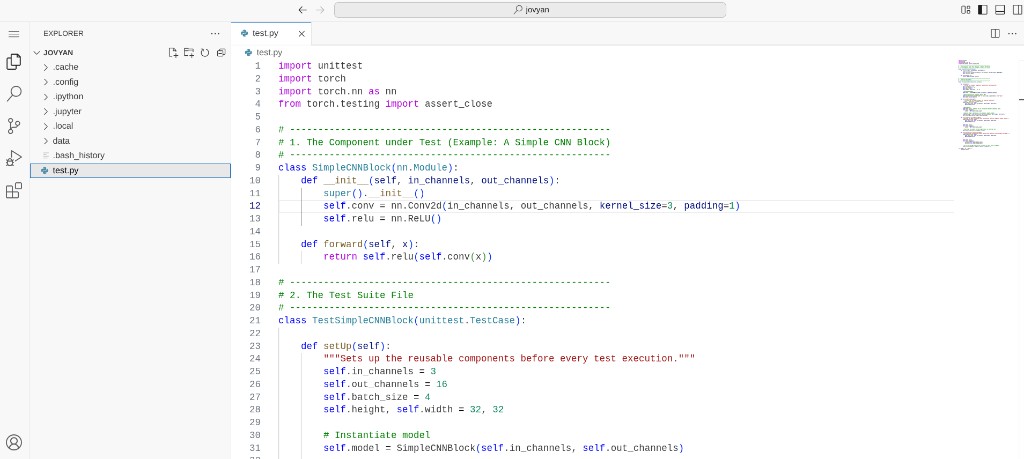Click 'def setUp(self):' line
Viewport: 1024px width, 459px height.
pos(345,346)
